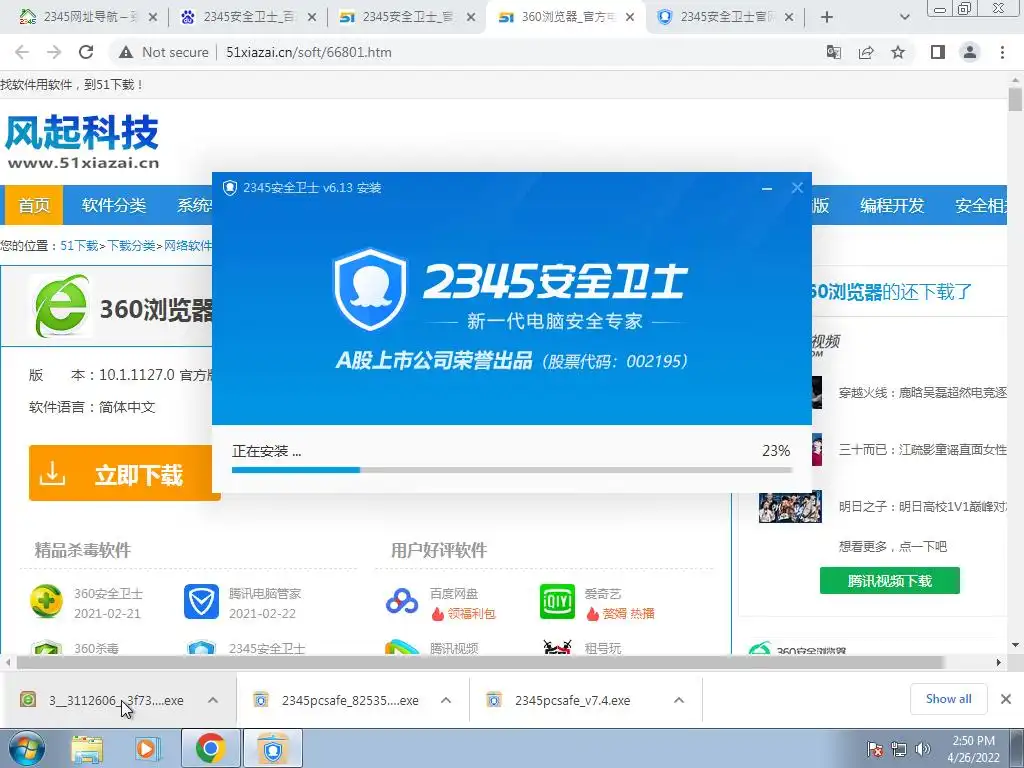This screenshot has width=1024, height=768.
Task: Click the 2345安全卫士 shield logo in installer
Action: point(370,289)
